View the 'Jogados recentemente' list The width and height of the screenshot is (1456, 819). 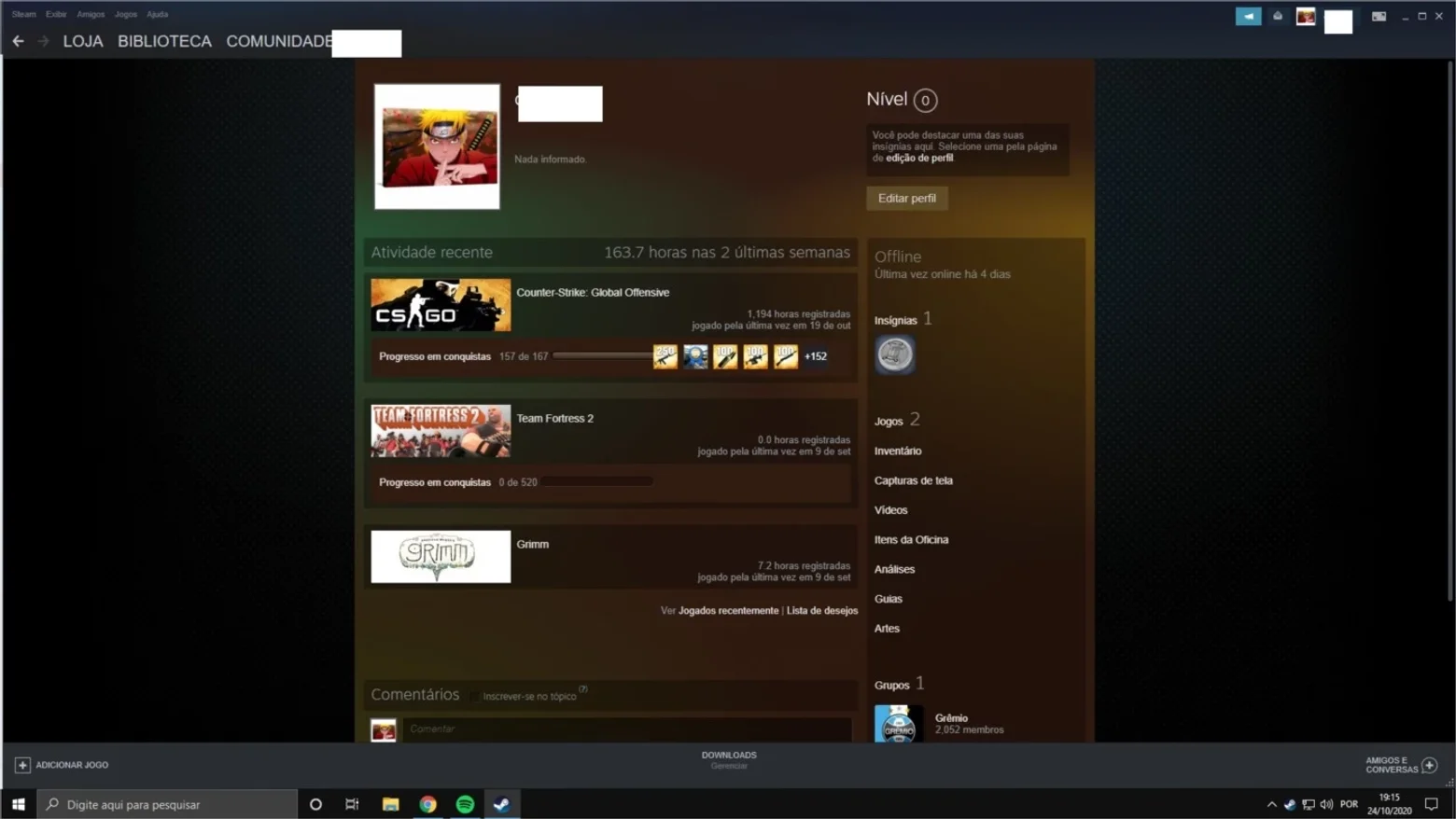728,610
